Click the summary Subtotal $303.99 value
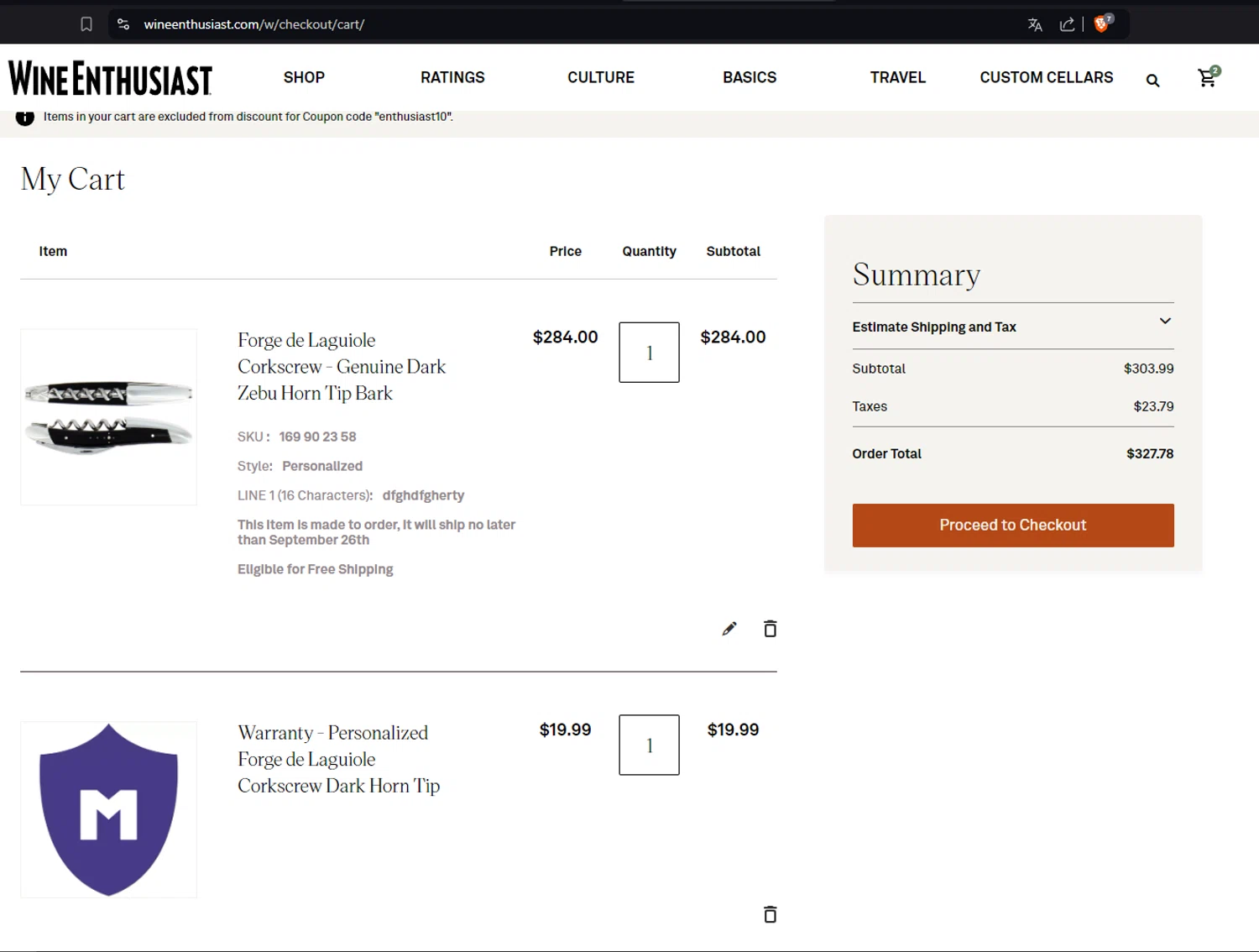1259x952 pixels. tap(1148, 369)
